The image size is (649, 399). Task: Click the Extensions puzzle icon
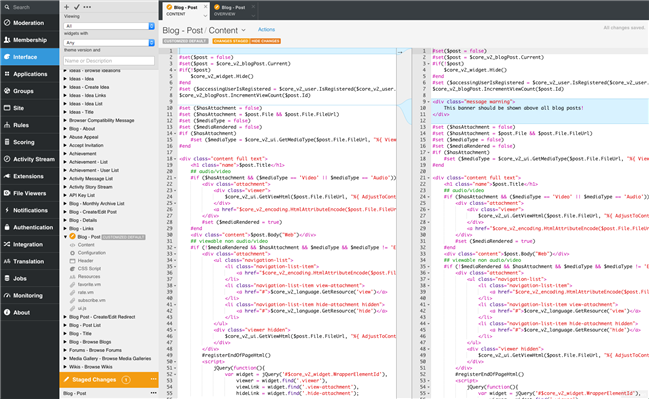point(7,176)
